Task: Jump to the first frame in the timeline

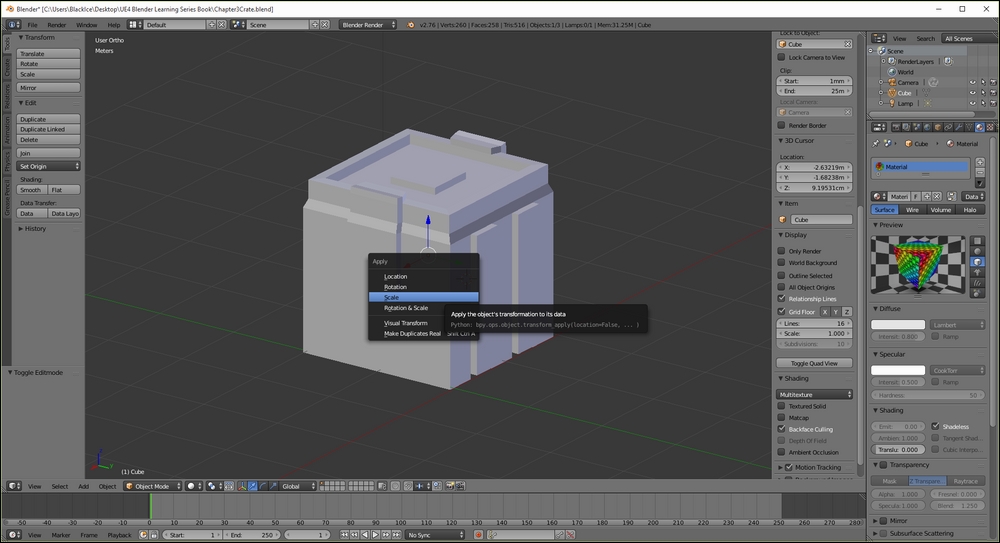Action: [x=344, y=535]
